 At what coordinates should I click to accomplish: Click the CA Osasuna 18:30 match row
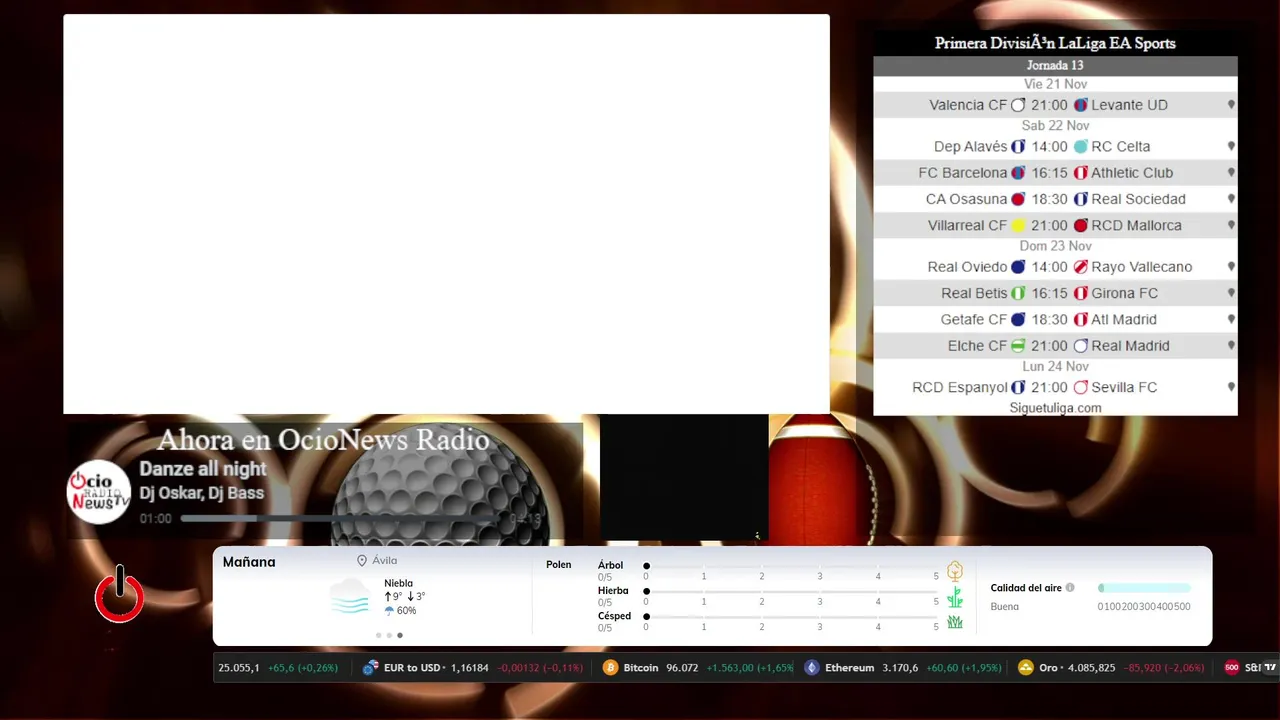click(1055, 199)
